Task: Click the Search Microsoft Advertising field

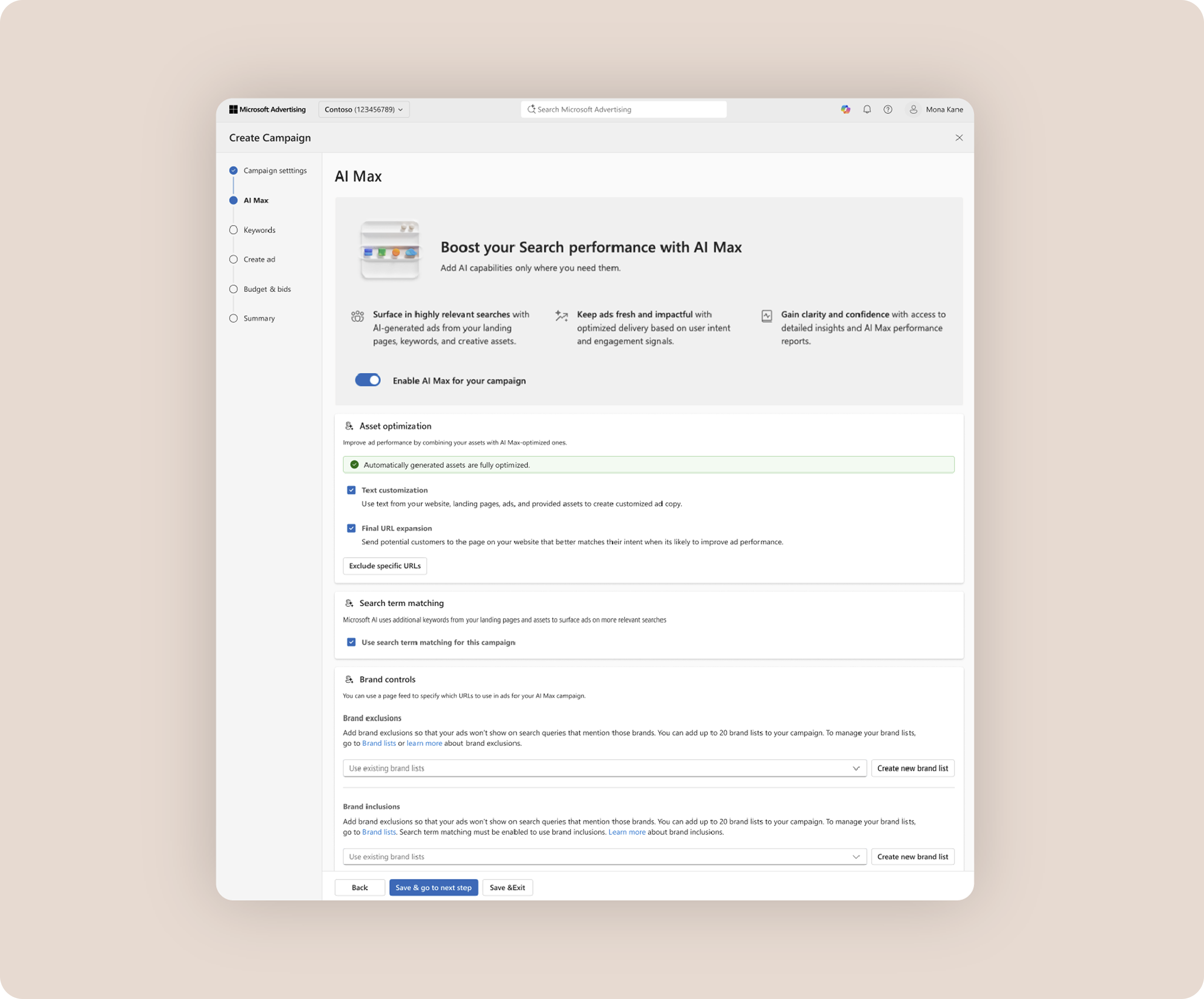Action: [x=624, y=110]
